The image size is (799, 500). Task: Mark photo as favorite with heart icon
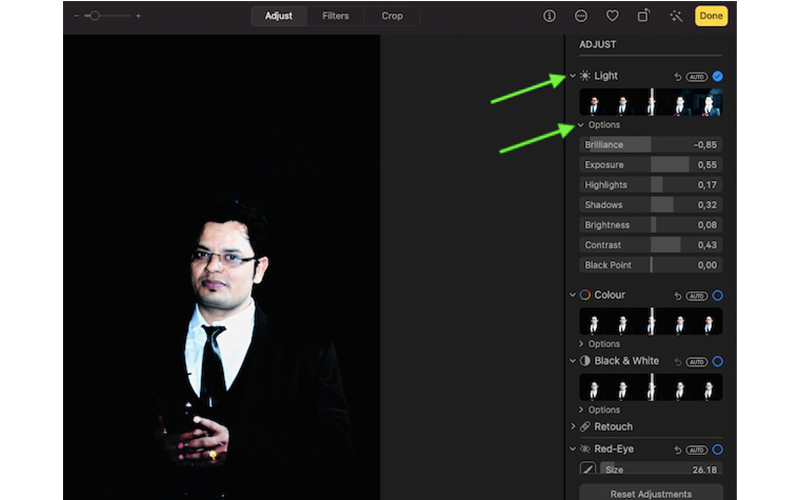coord(612,16)
